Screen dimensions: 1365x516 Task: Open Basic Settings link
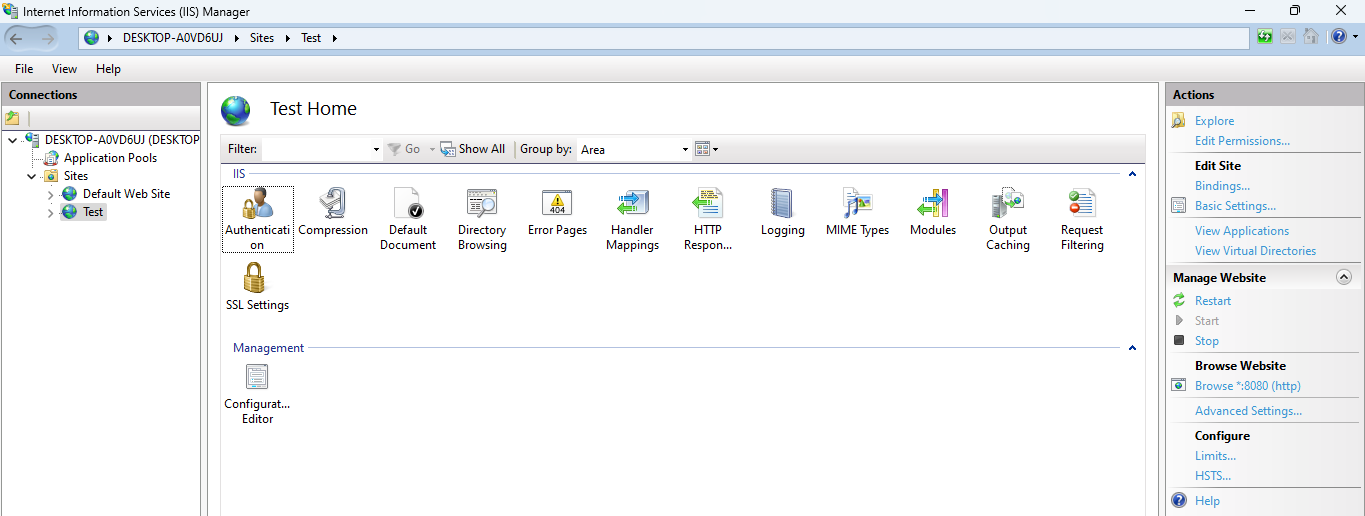tap(1235, 206)
